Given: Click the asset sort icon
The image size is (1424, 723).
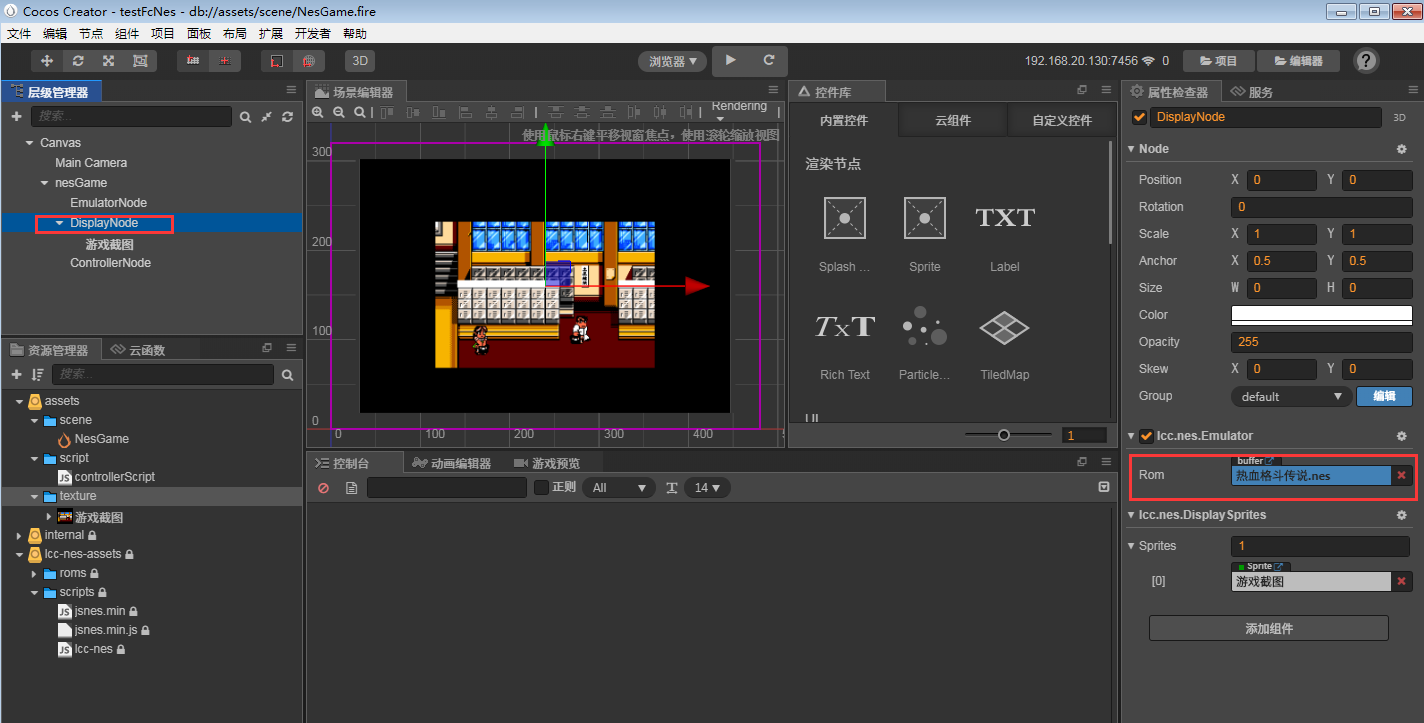Looking at the screenshot, I should [38, 375].
